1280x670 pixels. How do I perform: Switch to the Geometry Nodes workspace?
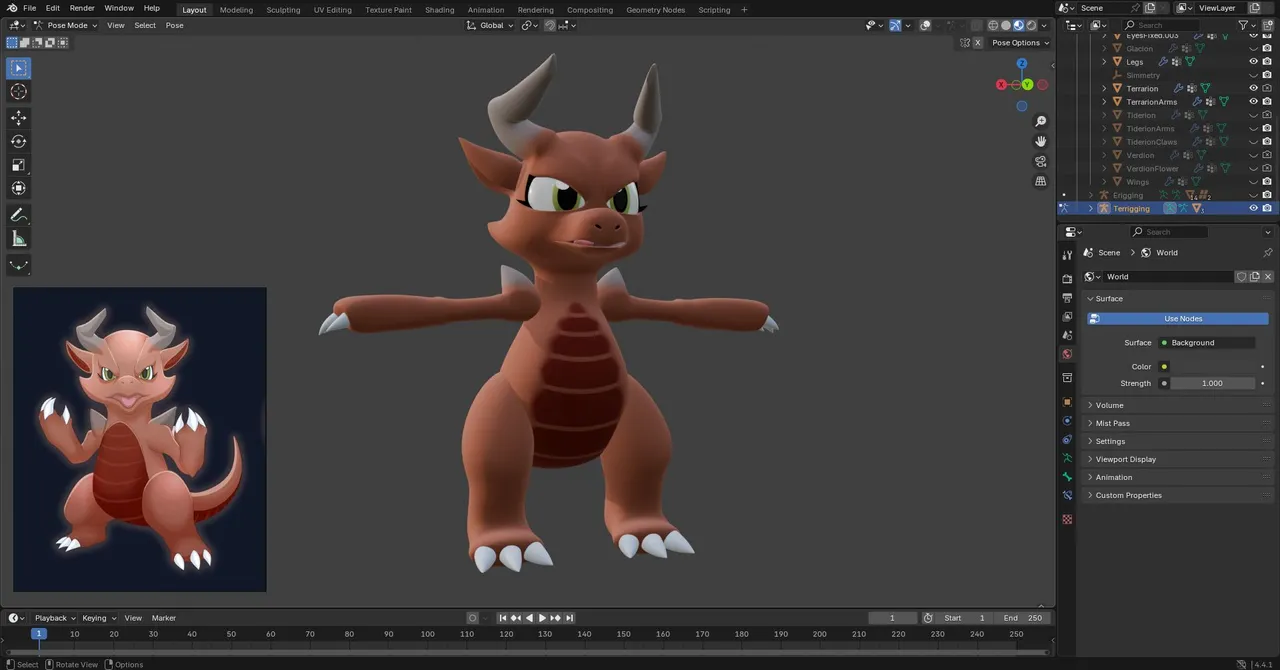(656, 10)
